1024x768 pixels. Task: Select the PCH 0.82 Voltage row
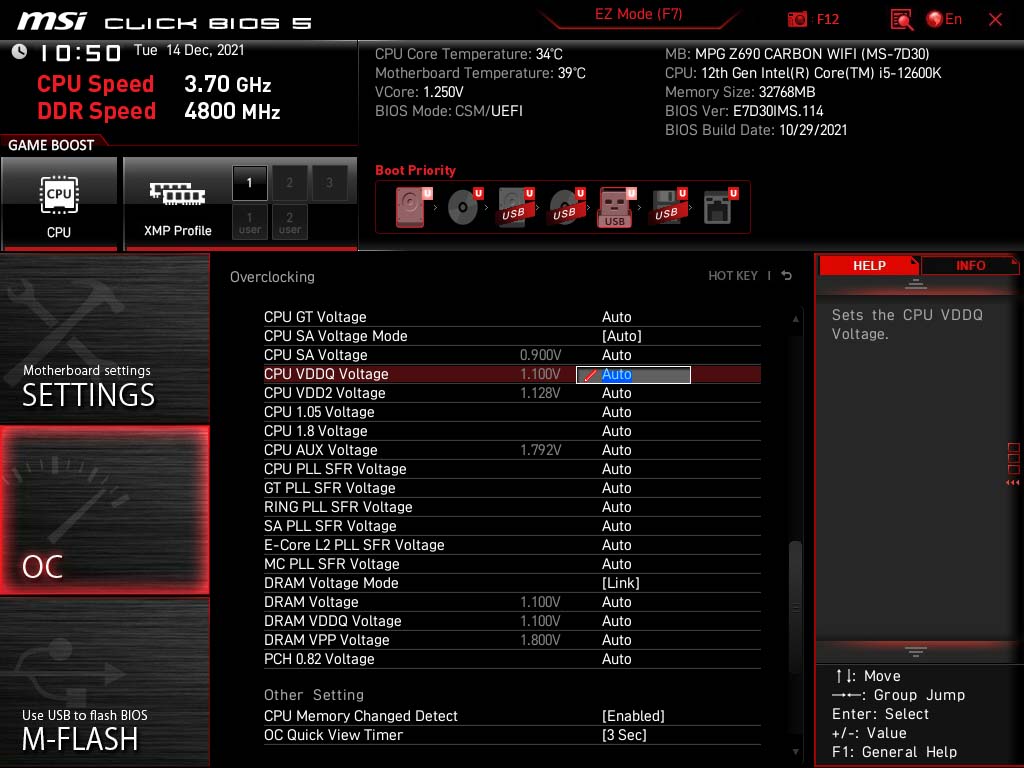512,658
